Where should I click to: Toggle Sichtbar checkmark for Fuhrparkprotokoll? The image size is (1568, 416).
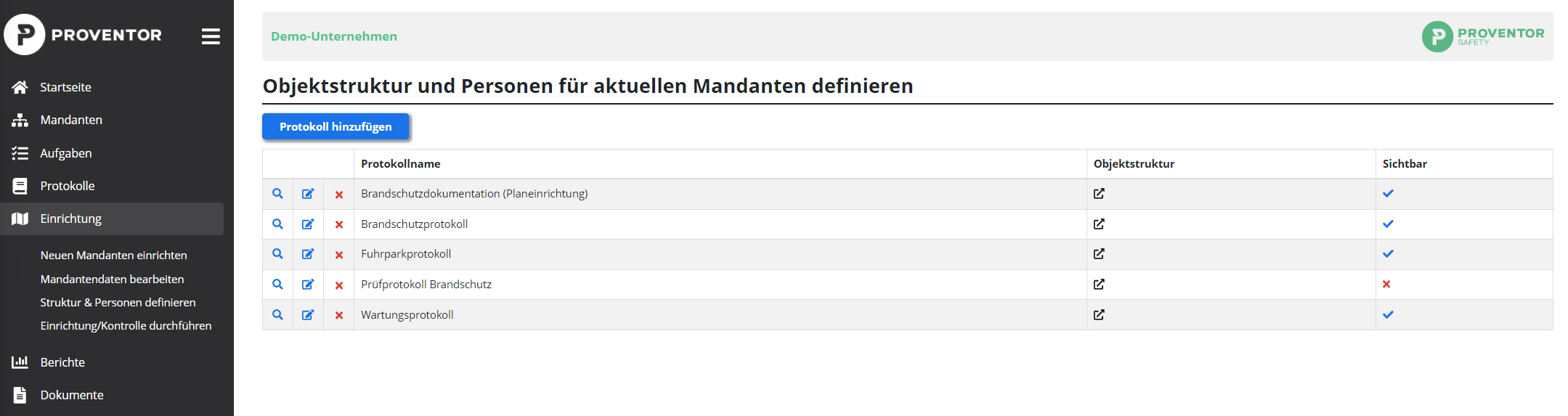click(1388, 254)
